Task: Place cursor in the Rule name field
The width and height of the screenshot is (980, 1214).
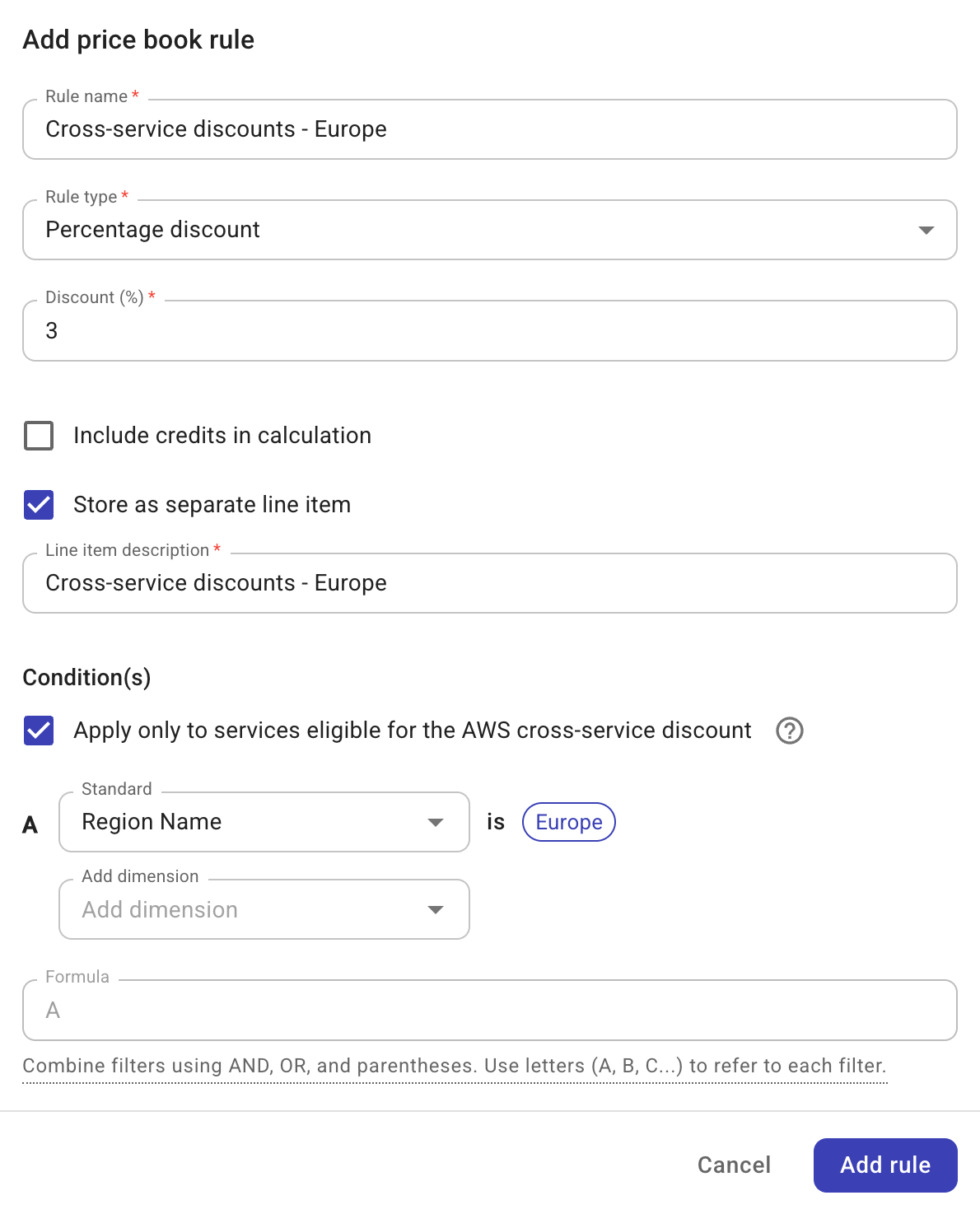Action: click(489, 129)
